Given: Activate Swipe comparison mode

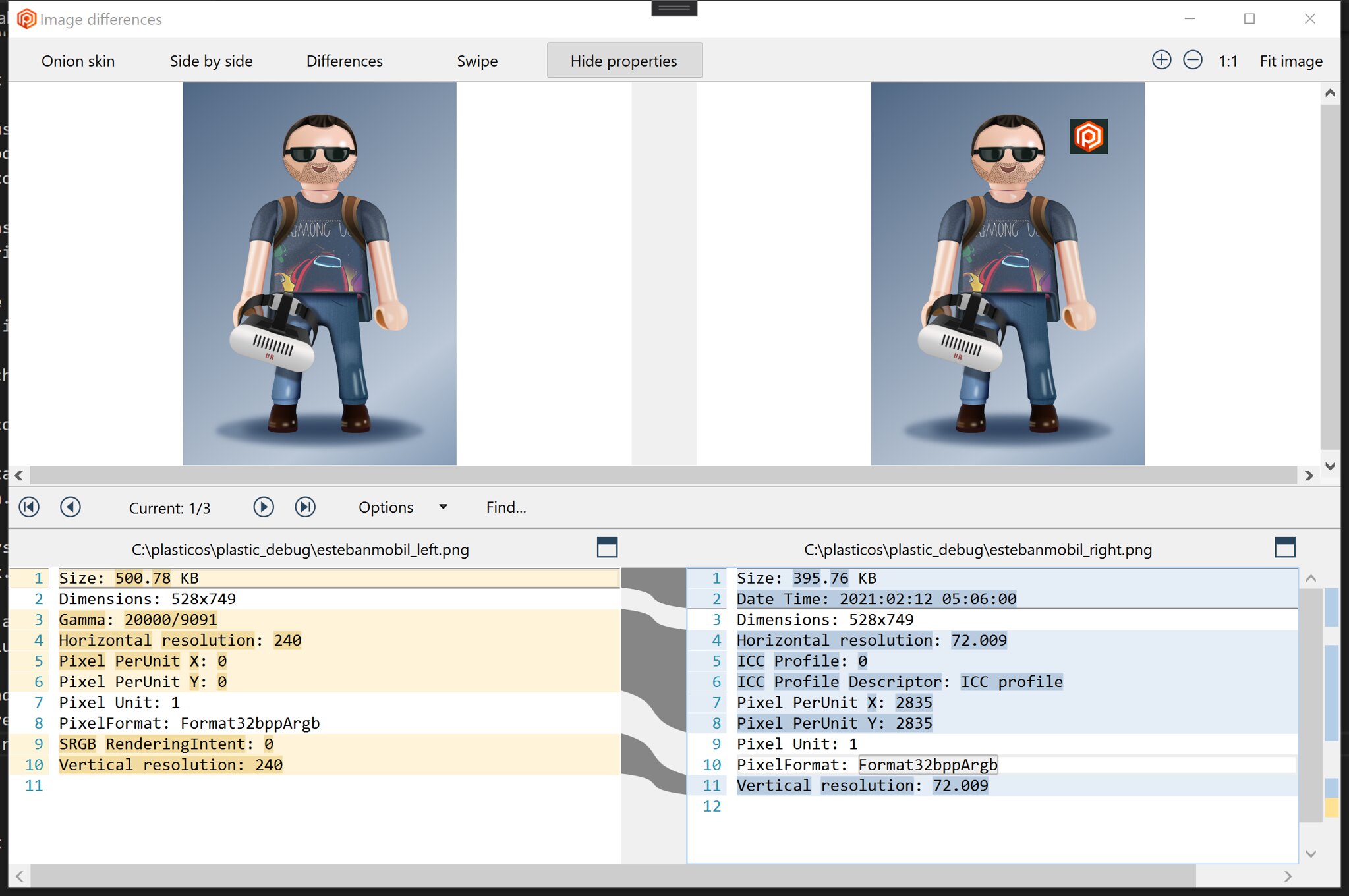Looking at the screenshot, I should click(x=477, y=61).
